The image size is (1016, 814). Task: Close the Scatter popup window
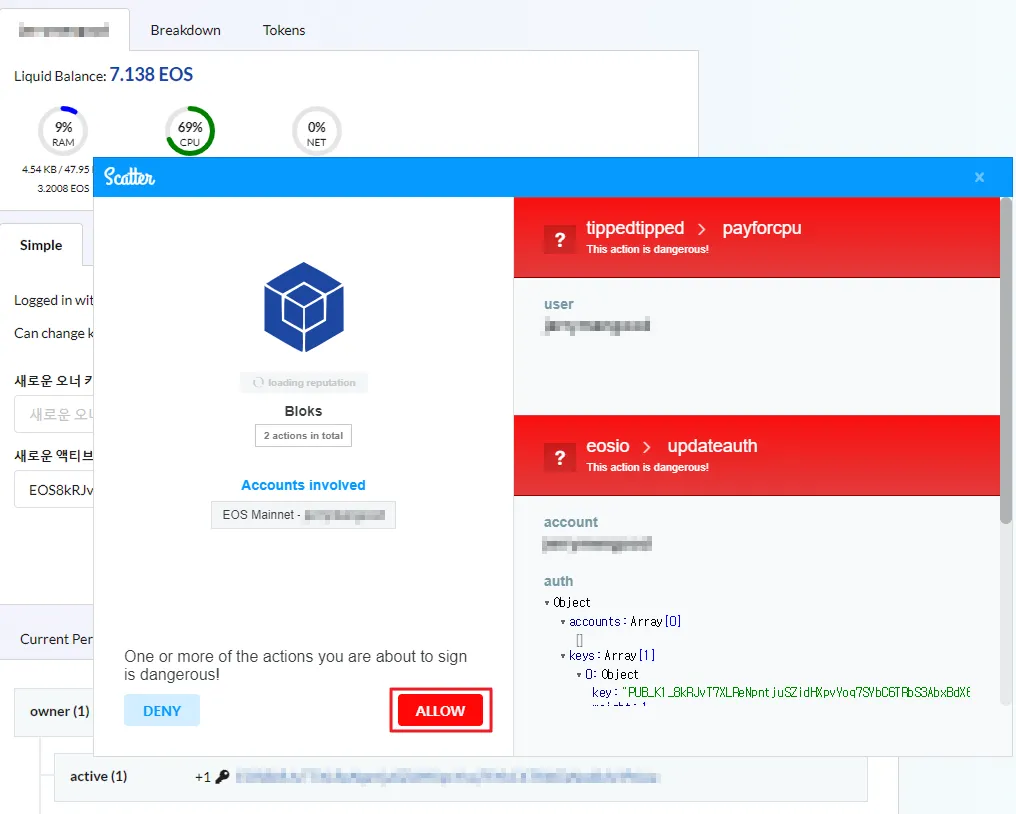coord(979,177)
